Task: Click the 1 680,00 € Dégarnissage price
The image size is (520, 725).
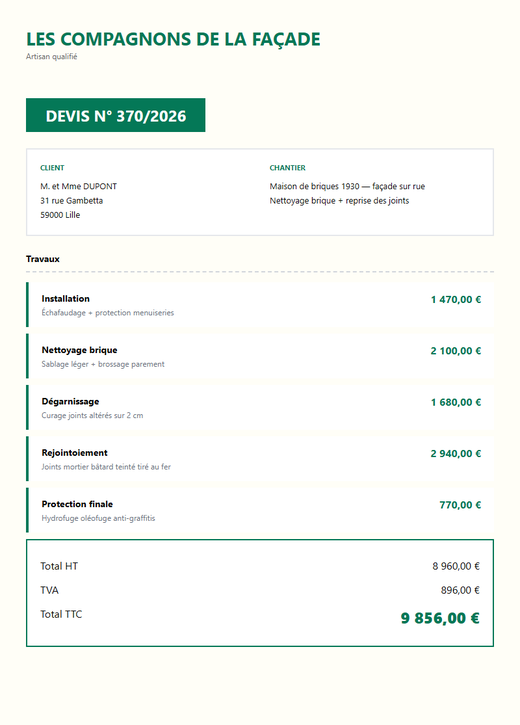Action: (x=456, y=402)
